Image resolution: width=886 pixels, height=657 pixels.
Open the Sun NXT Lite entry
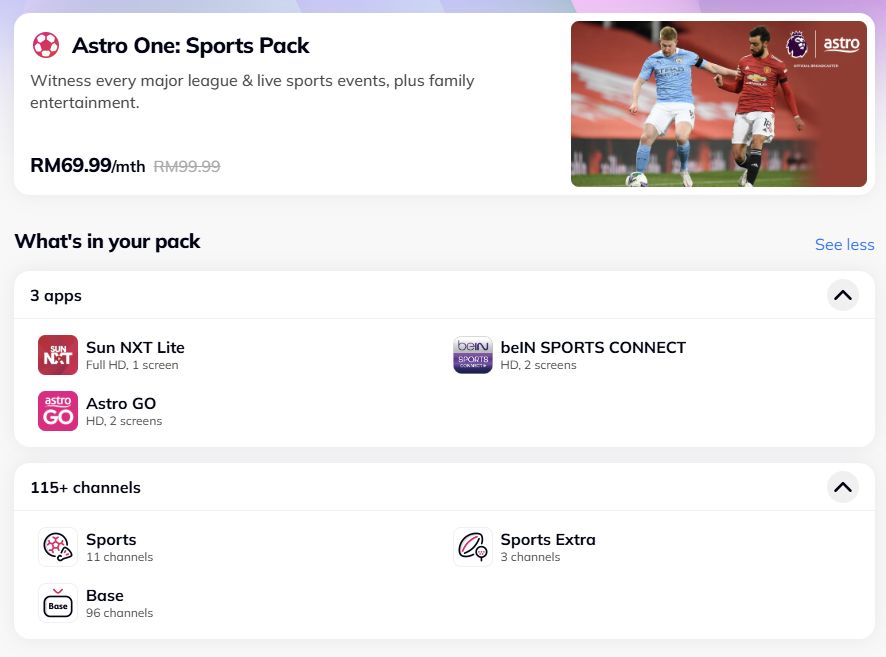pos(135,348)
